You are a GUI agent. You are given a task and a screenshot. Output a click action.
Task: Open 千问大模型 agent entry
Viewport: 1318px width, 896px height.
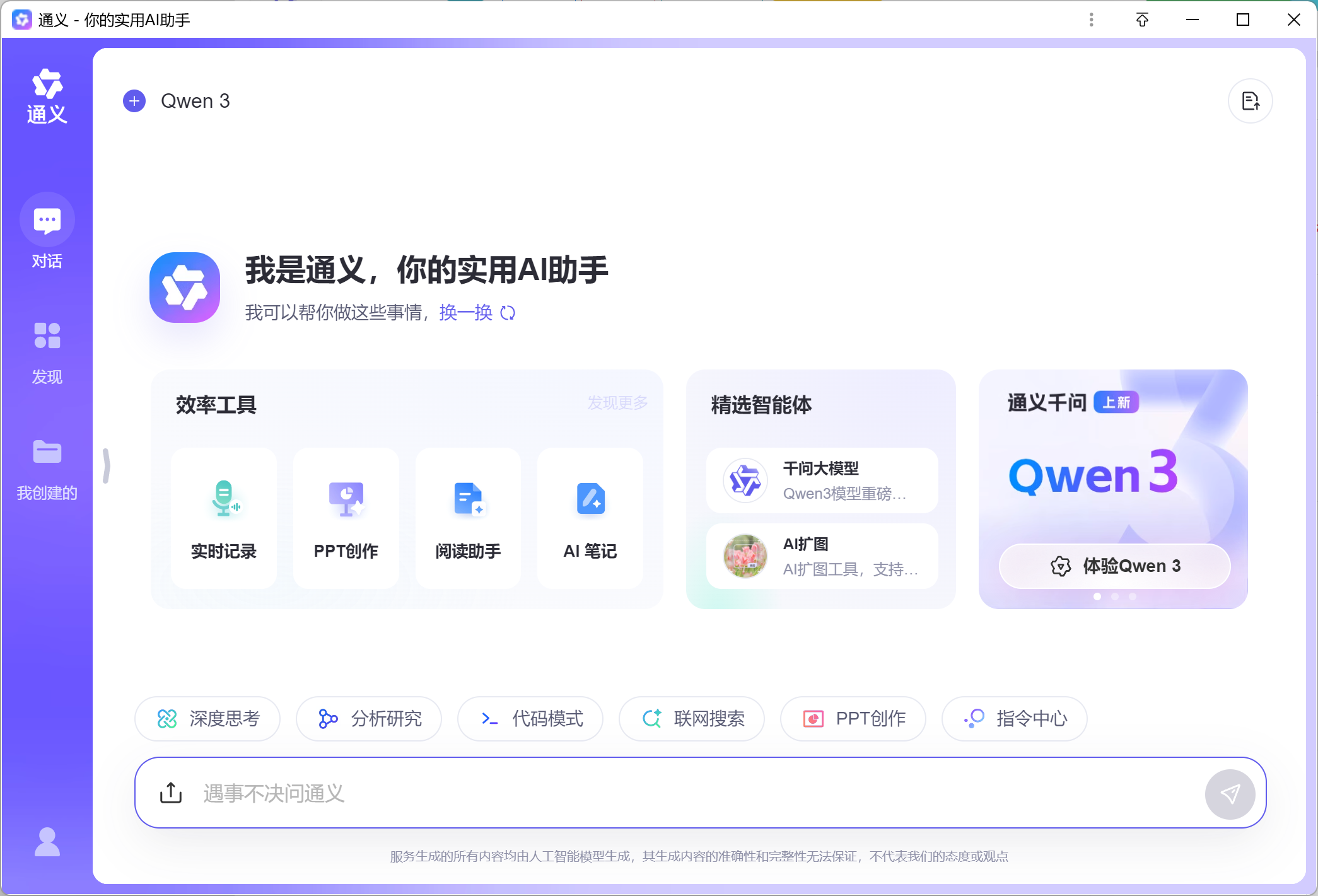822,480
